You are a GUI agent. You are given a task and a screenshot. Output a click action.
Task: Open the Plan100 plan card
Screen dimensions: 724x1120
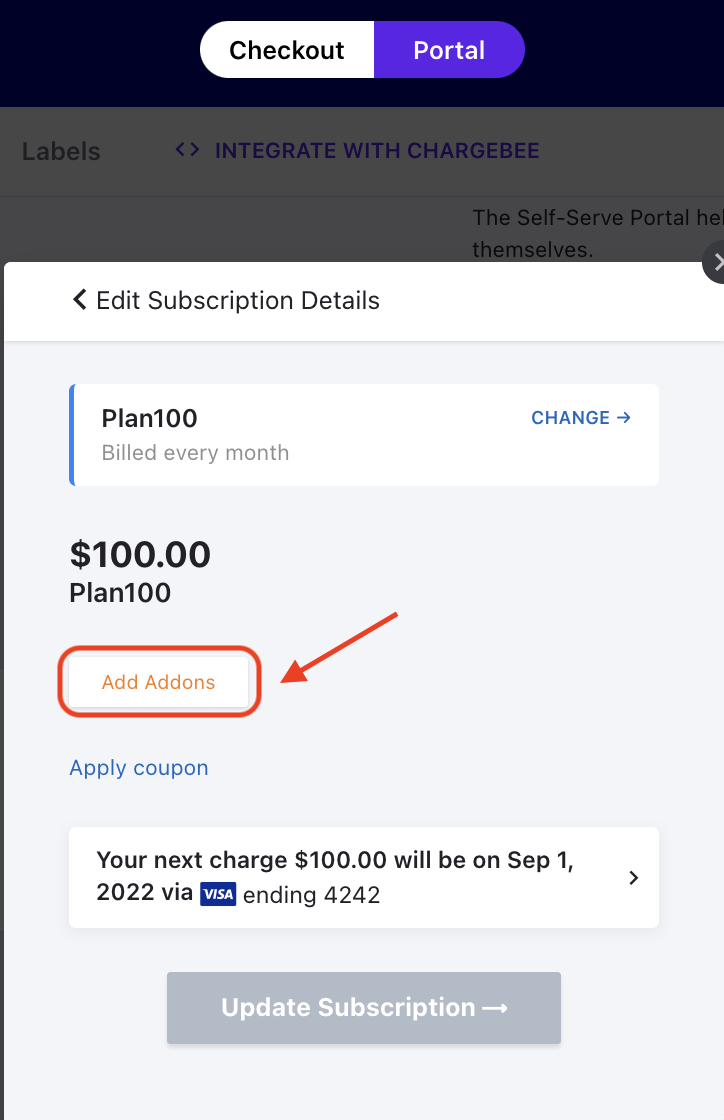pos(364,435)
